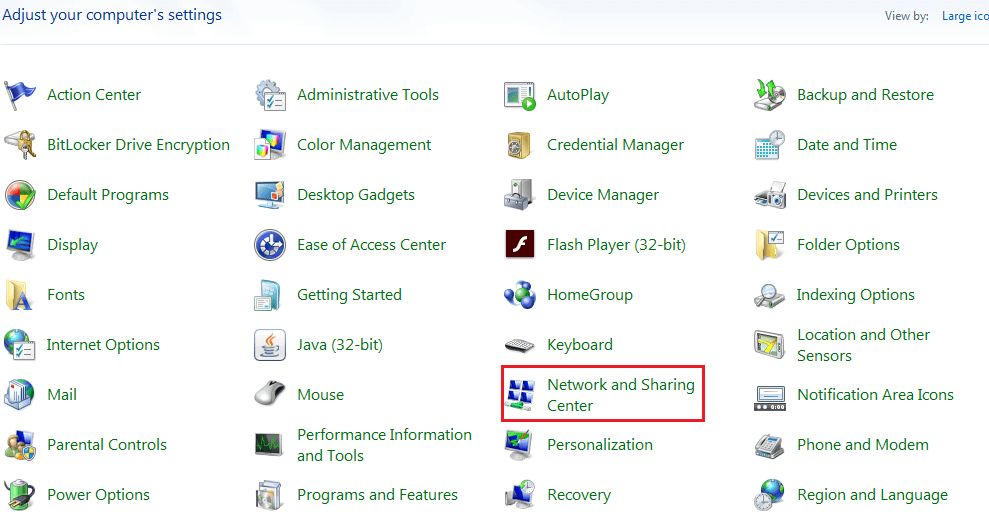
Task: Open the Network and Sharing Center link
Action: pyautogui.click(x=621, y=395)
